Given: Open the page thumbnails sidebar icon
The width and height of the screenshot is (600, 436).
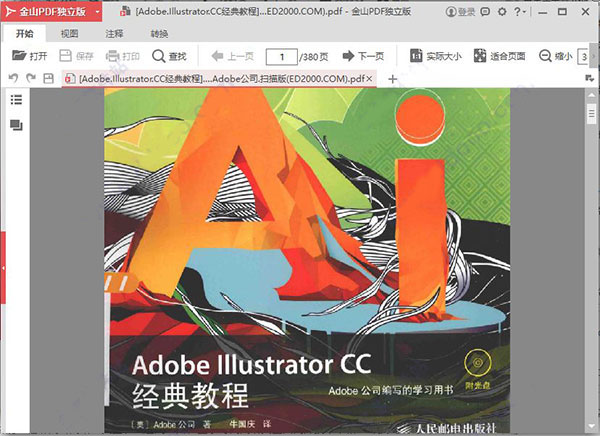Looking at the screenshot, I should [x=16, y=125].
